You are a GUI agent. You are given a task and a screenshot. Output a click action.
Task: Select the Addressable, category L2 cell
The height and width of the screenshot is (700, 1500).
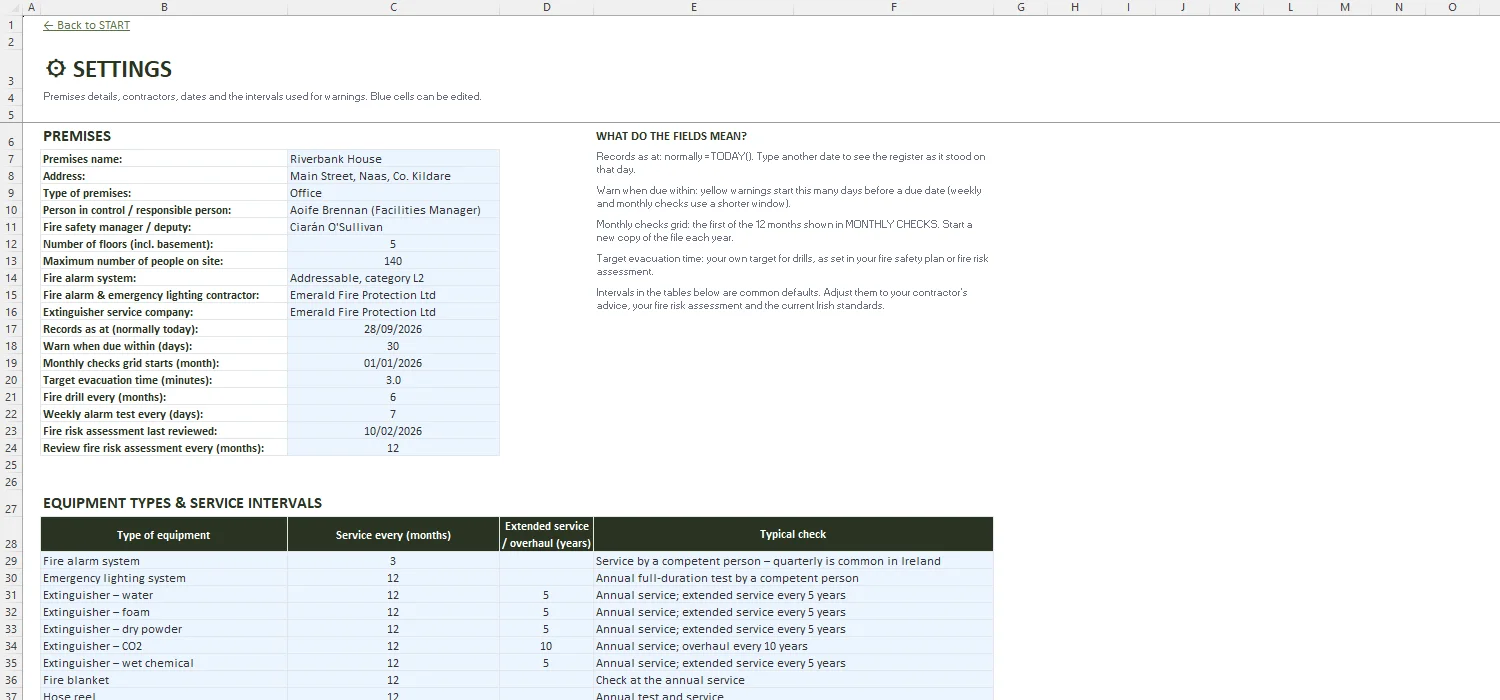pyautogui.click(x=393, y=278)
